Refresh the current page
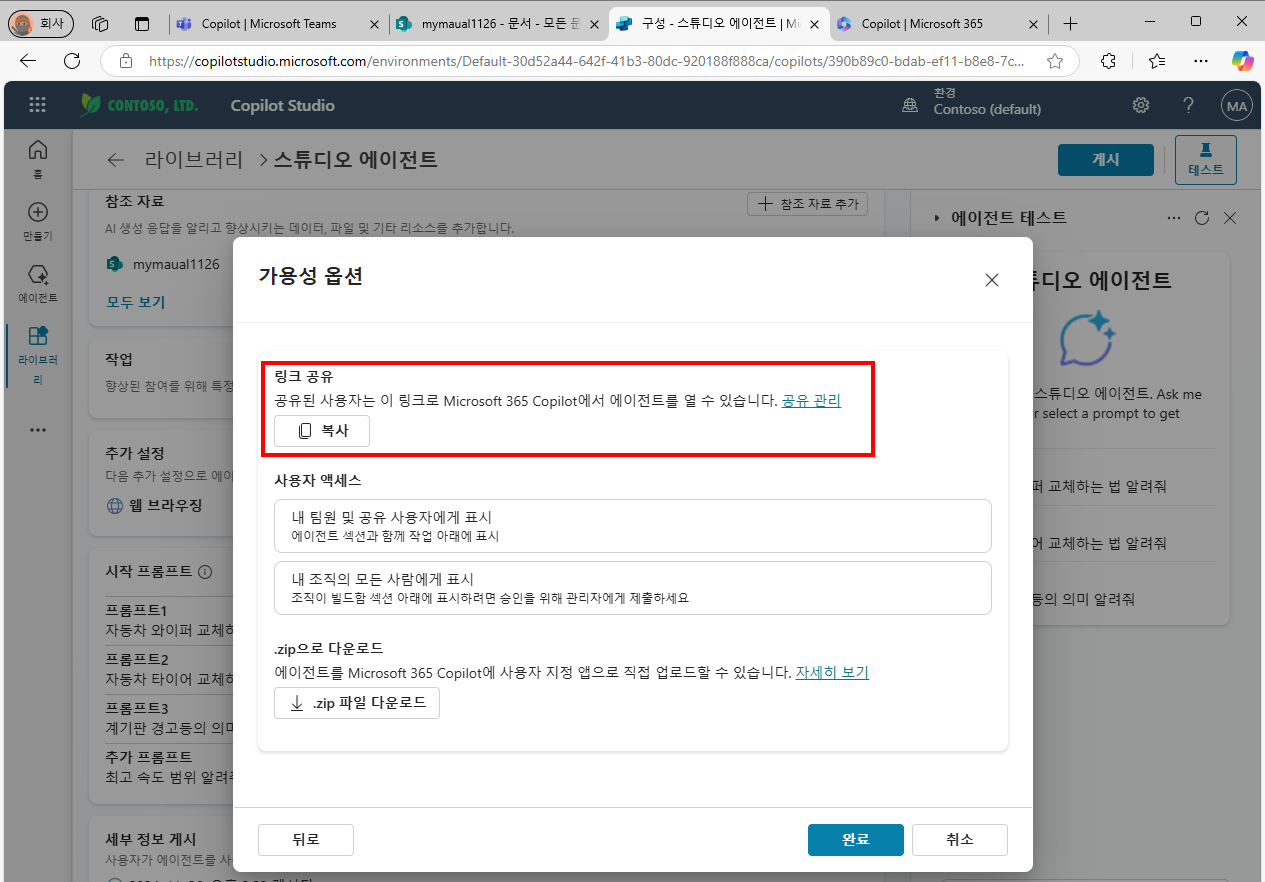The height and width of the screenshot is (882, 1265). click(72, 61)
